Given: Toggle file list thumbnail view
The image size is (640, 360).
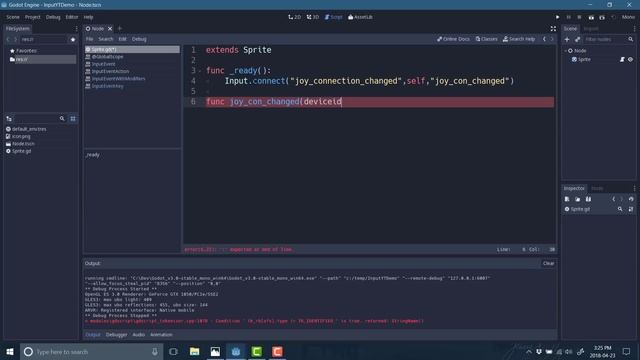Looking at the screenshot, I should click(73, 119).
